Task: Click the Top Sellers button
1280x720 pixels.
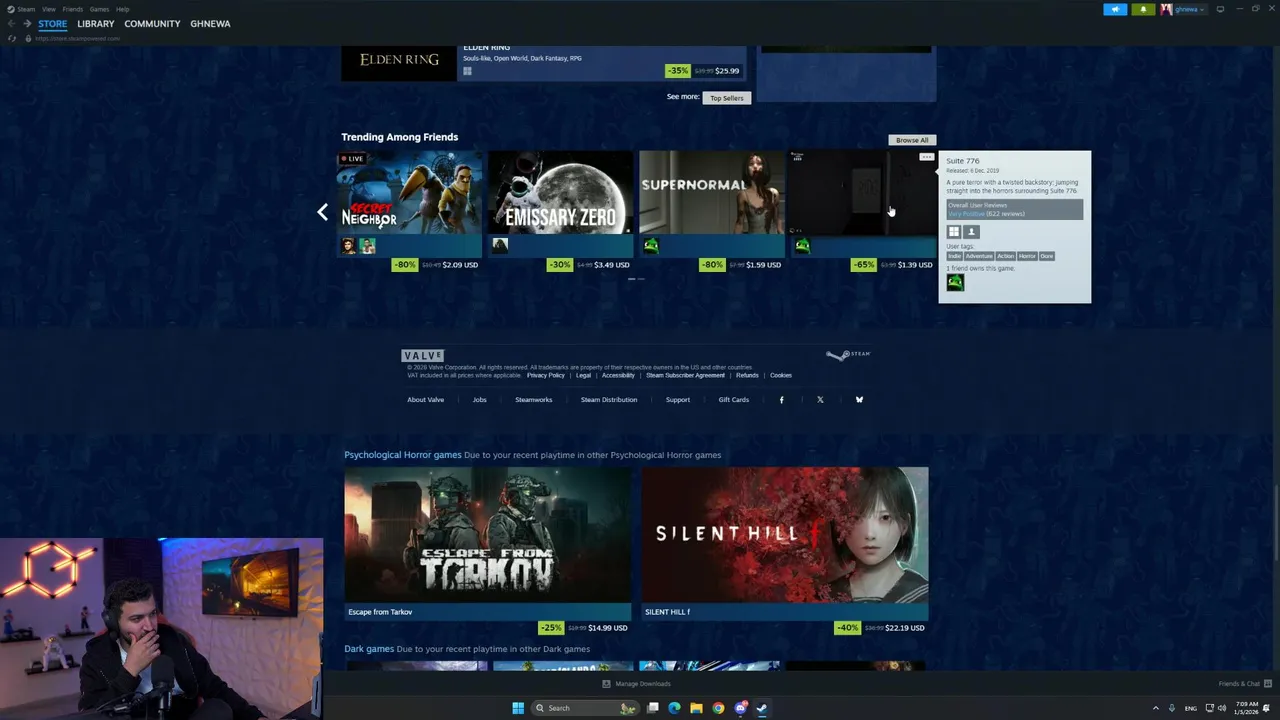Action: 727,98
